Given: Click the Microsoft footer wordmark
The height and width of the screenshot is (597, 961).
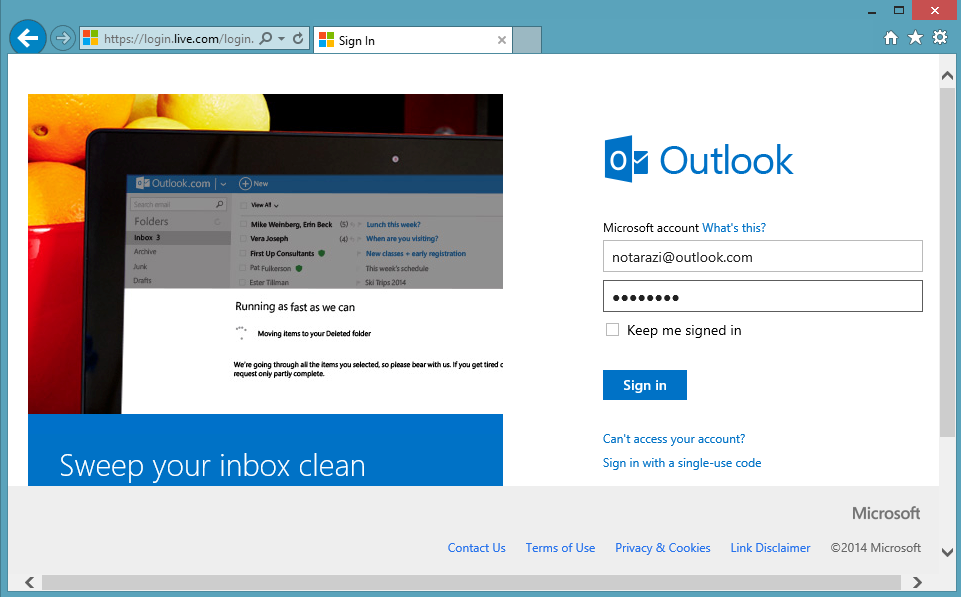Looking at the screenshot, I should 886,513.
